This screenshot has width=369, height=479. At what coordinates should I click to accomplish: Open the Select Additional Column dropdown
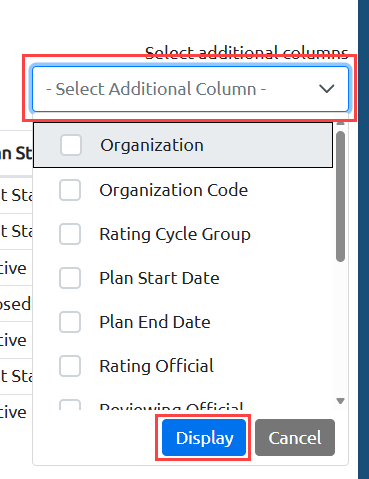point(190,89)
